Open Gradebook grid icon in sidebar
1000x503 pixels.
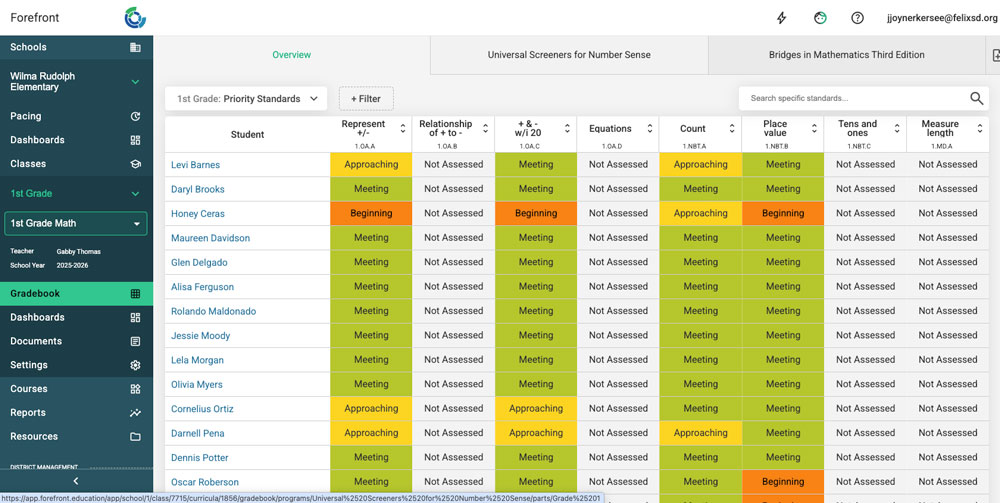point(135,294)
